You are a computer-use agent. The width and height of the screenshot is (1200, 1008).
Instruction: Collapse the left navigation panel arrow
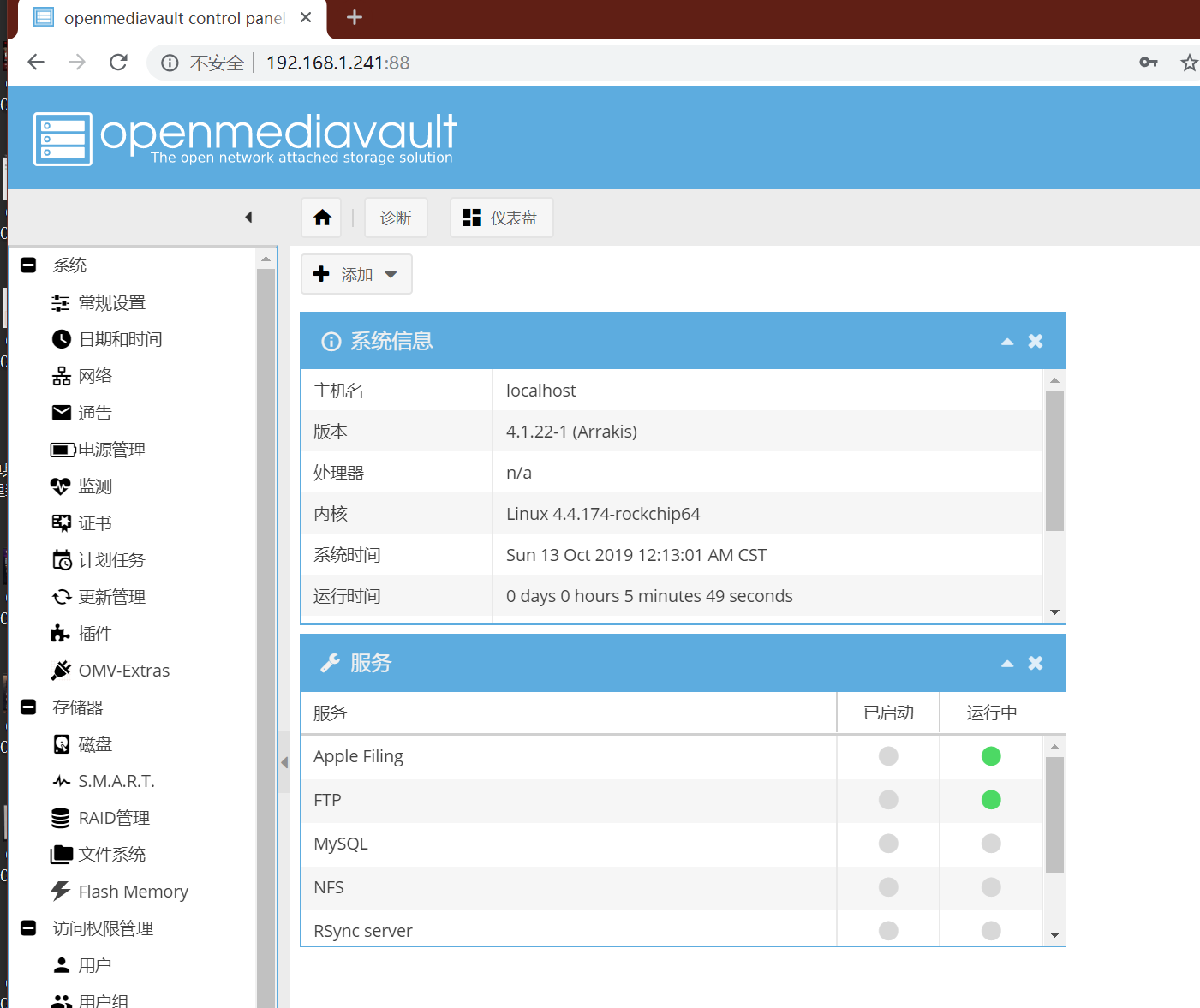[x=248, y=218]
